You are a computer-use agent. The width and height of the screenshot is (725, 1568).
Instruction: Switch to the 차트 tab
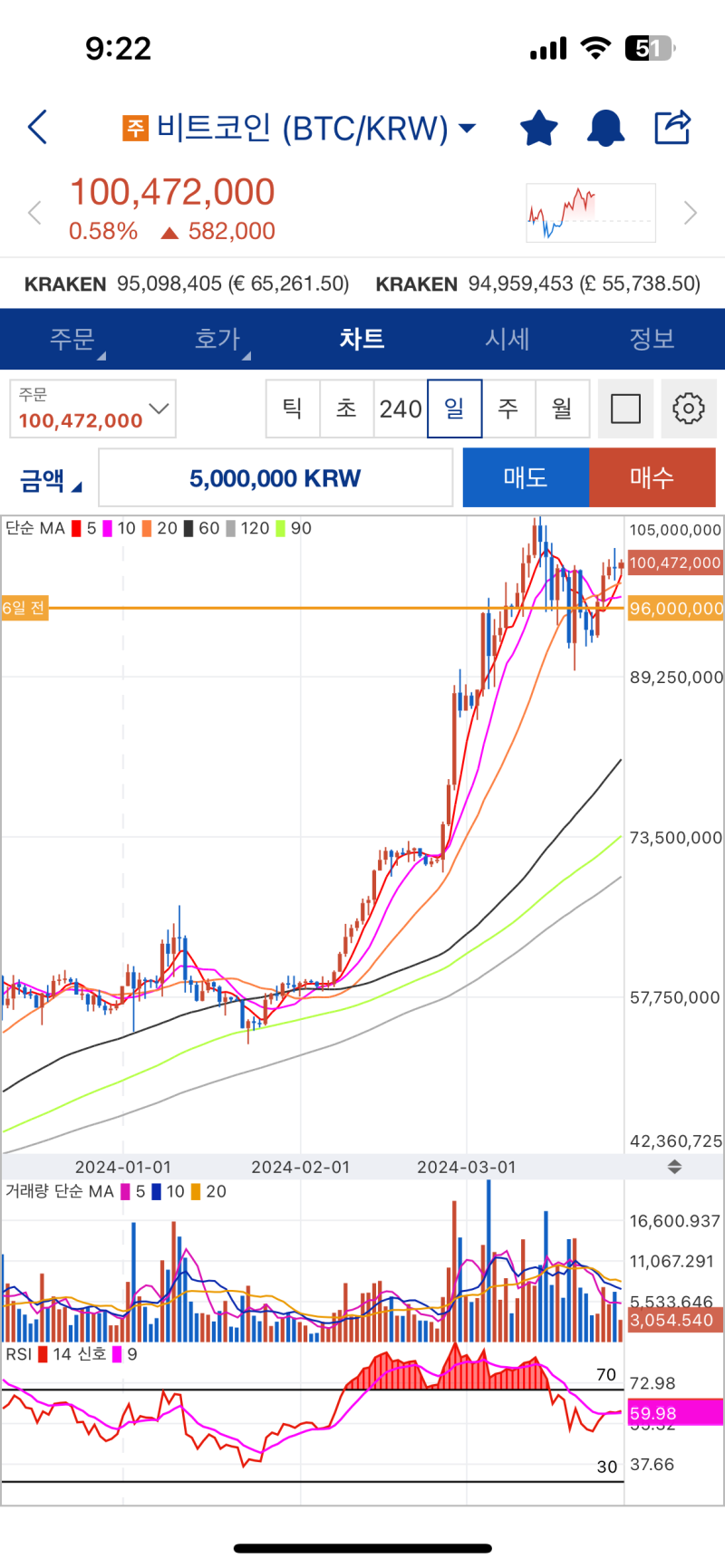coord(362,339)
